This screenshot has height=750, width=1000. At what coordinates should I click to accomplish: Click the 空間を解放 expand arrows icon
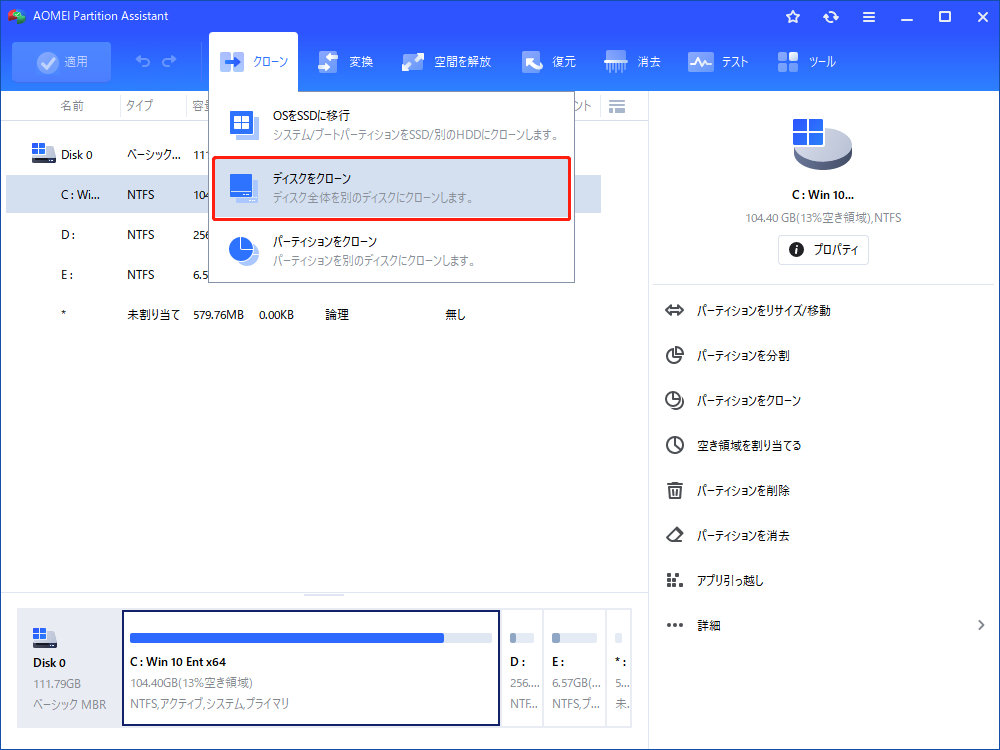point(413,62)
